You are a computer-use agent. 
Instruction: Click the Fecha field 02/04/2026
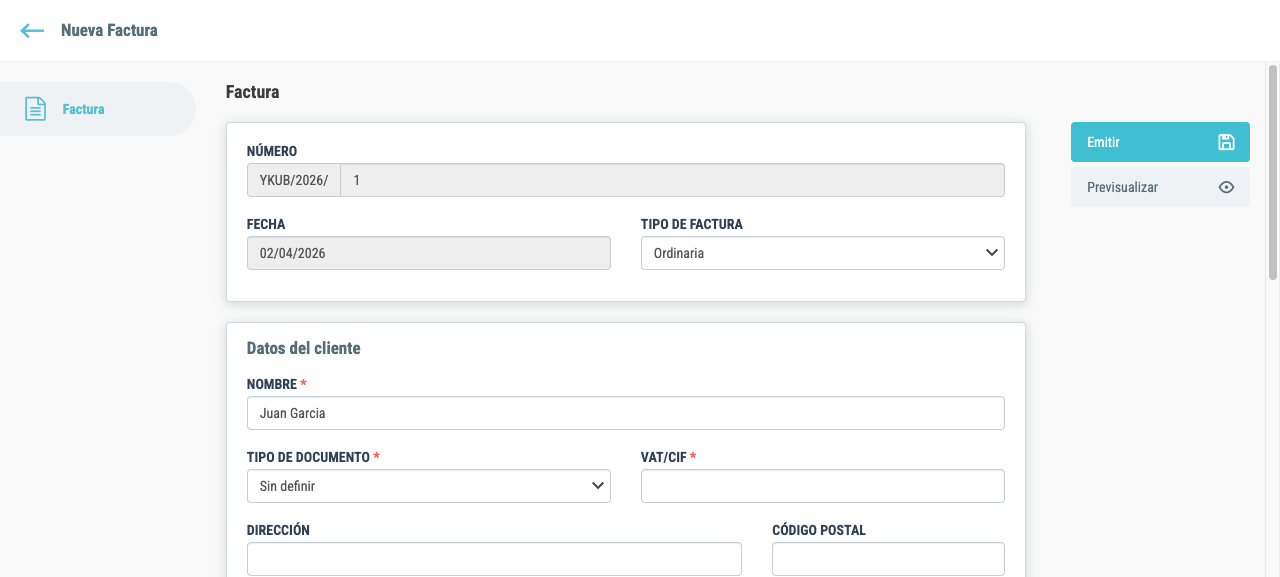click(428, 253)
